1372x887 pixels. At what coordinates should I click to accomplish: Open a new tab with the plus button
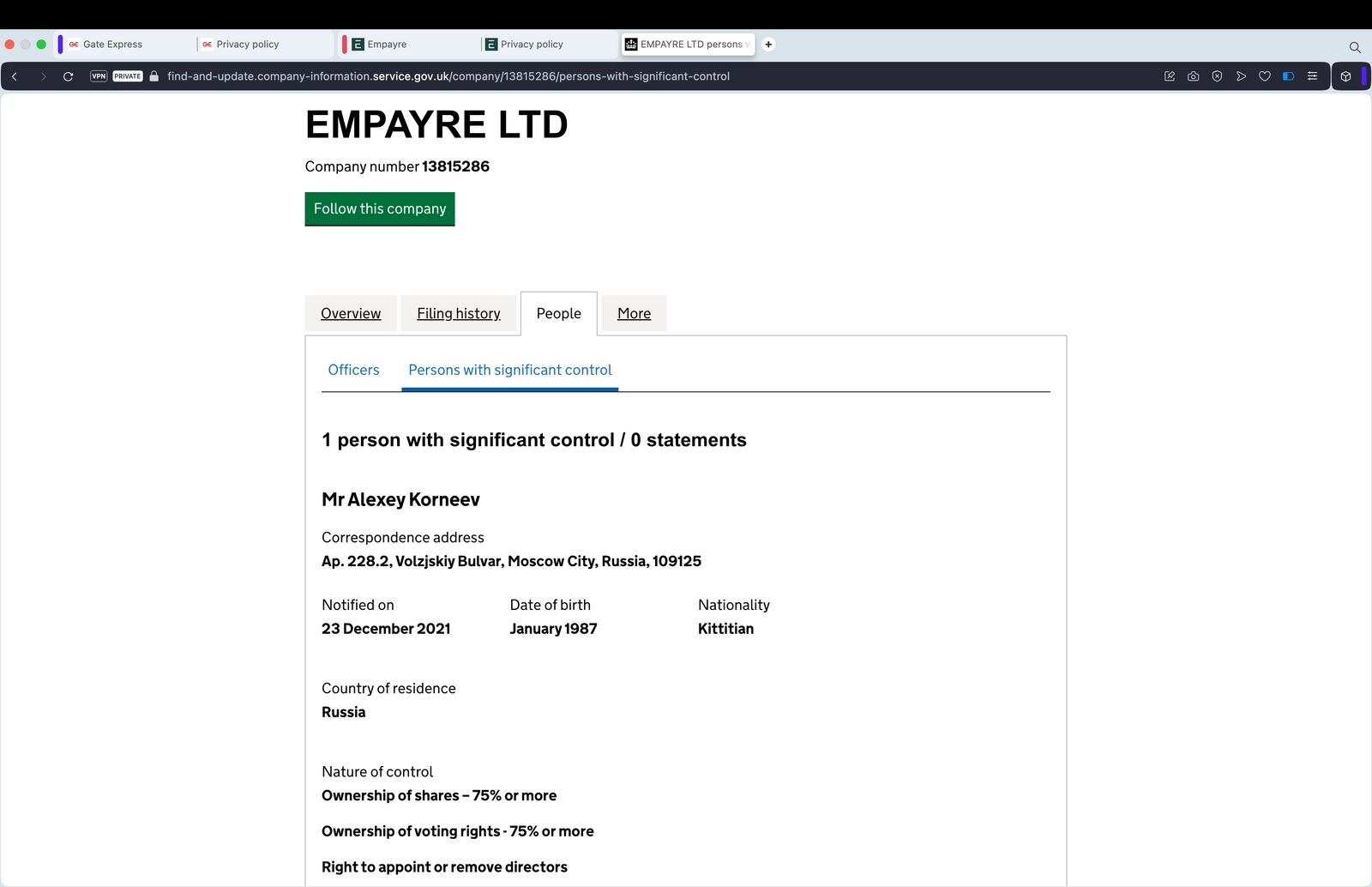pos(768,44)
